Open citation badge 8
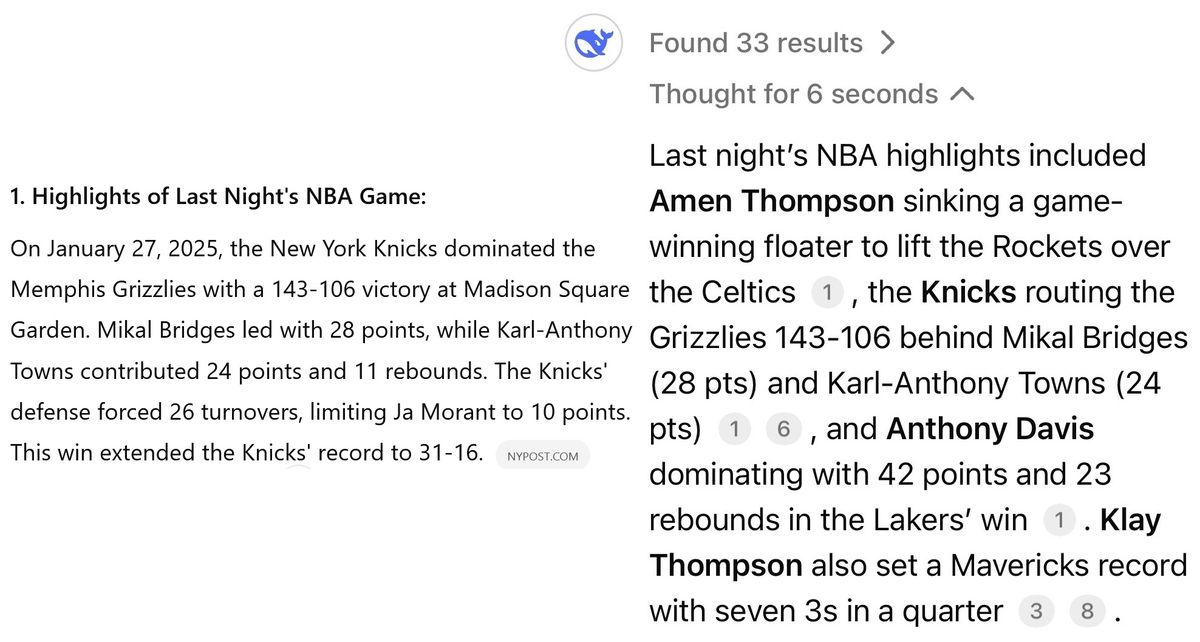This screenshot has width=1200, height=642. [x=1087, y=611]
